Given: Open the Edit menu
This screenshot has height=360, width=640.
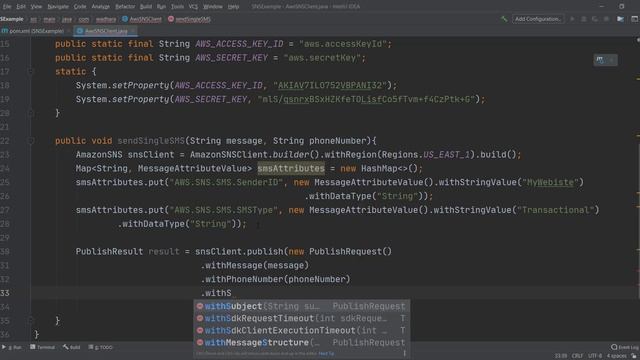Looking at the screenshot, I should tap(21, 7).
